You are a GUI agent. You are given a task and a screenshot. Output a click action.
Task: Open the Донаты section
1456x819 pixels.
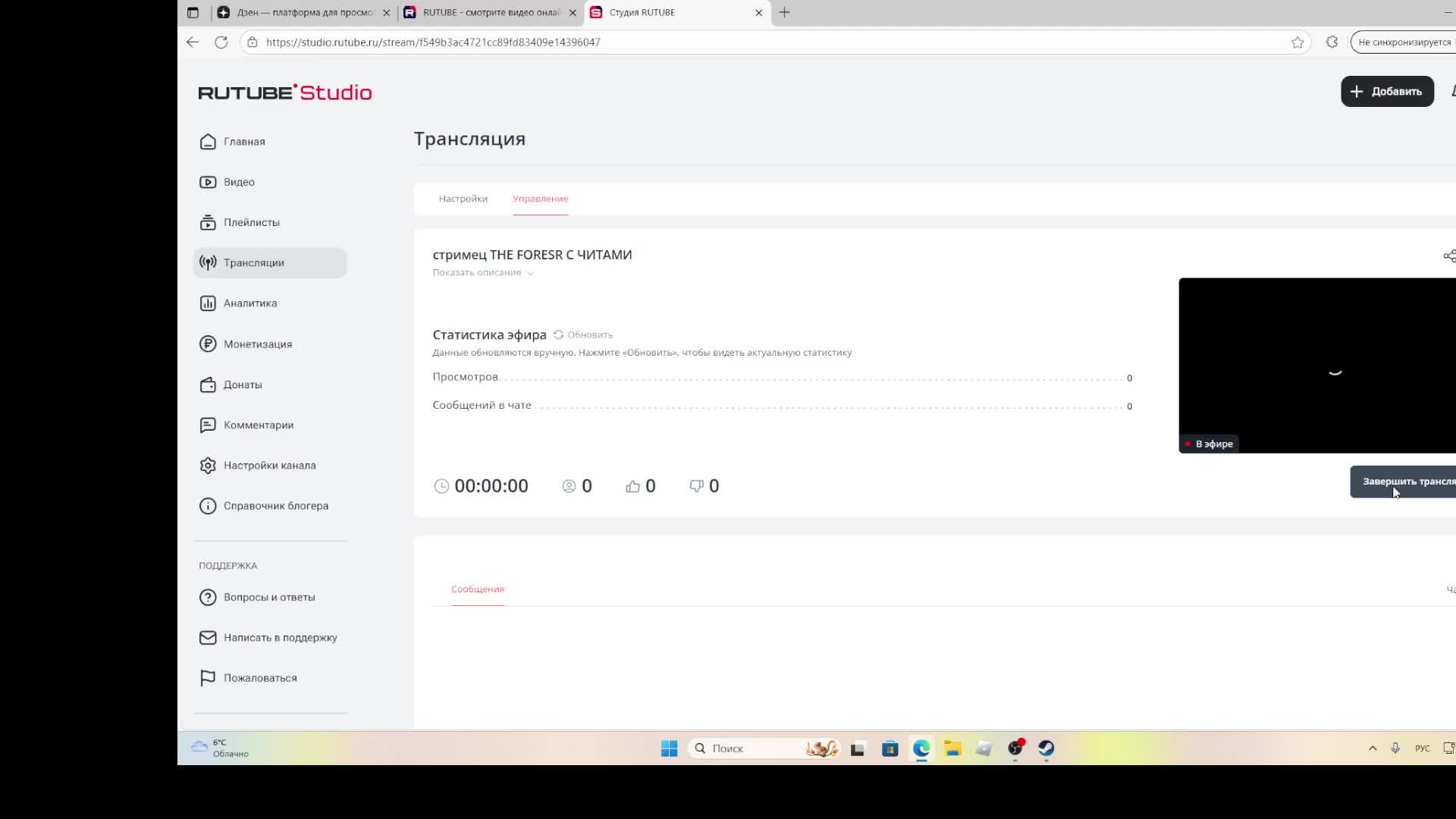click(x=242, y=384)
